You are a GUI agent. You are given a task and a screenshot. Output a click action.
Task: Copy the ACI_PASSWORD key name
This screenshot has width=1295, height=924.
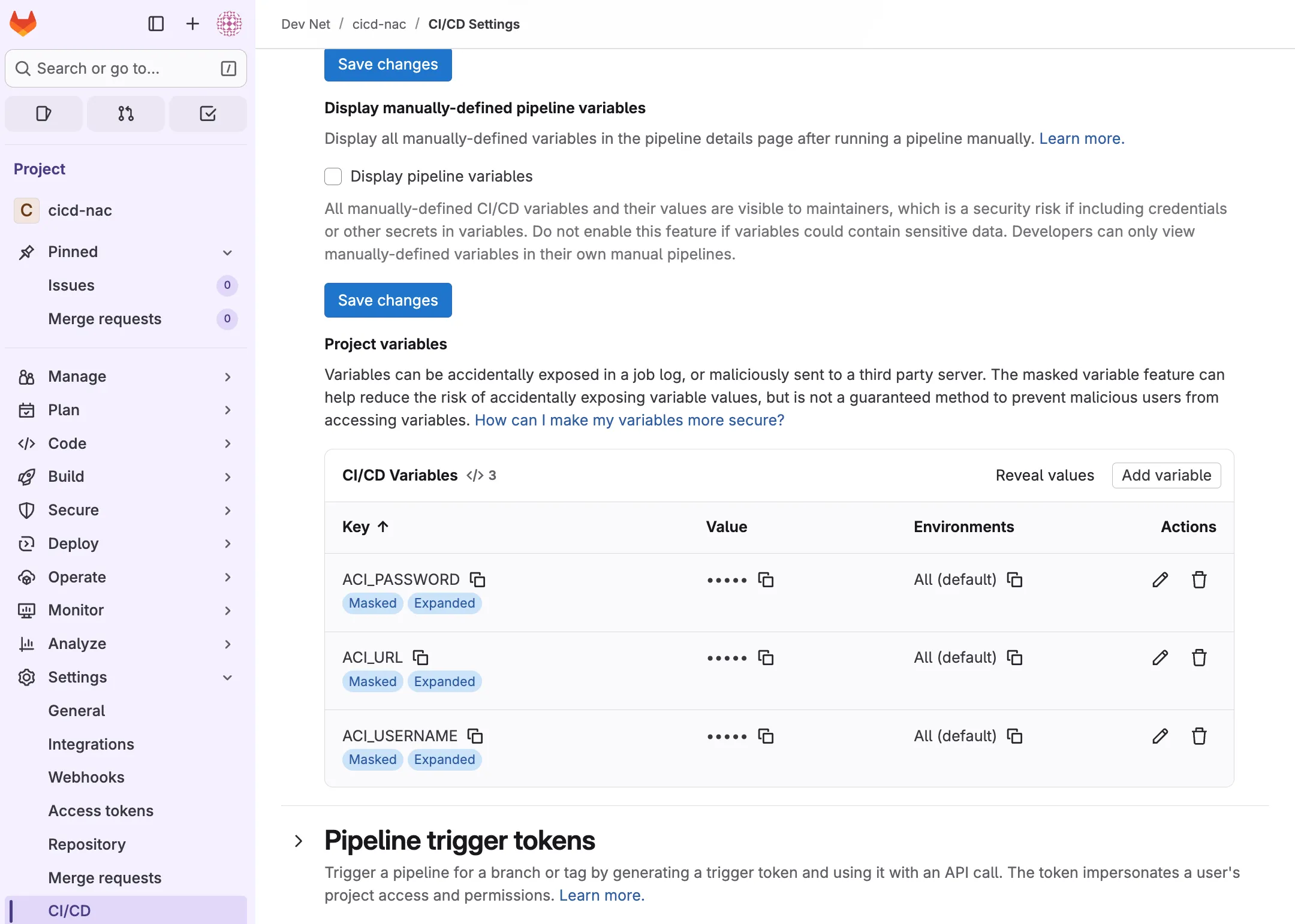477,579
